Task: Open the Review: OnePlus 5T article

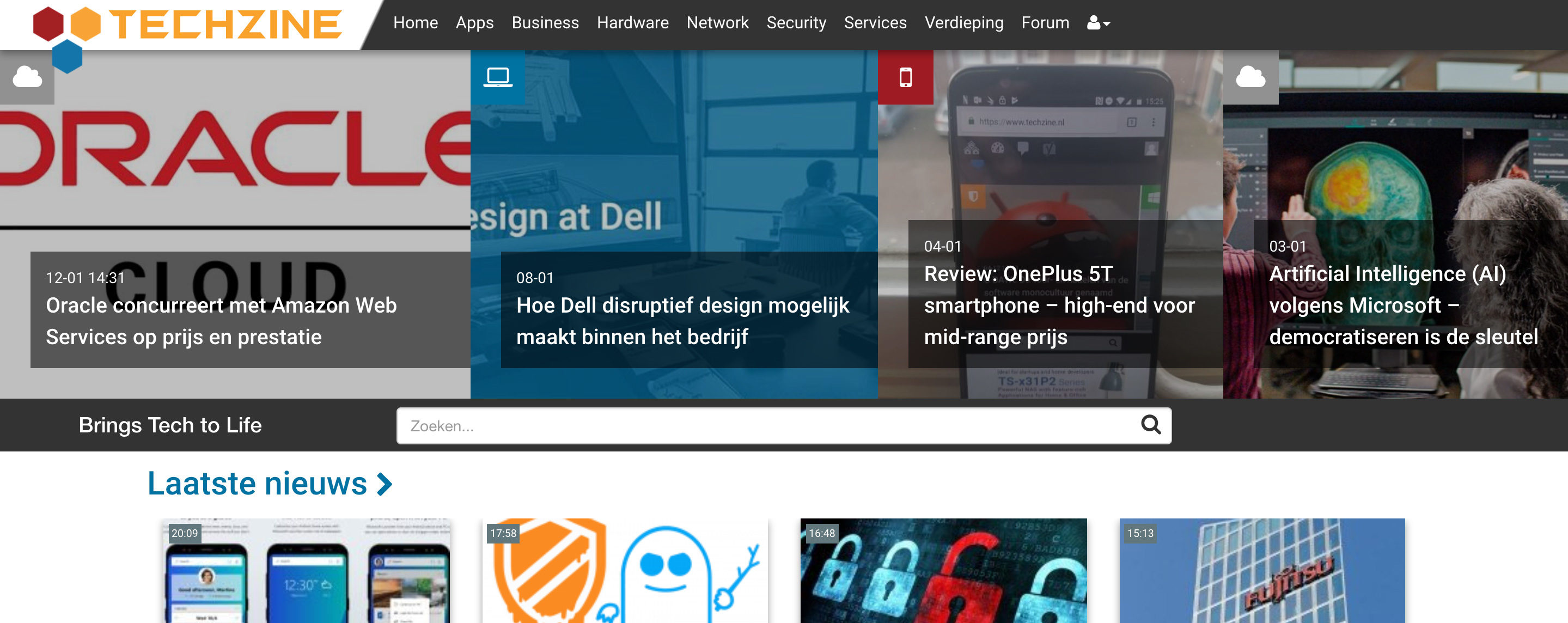Action: [1059, 305]
